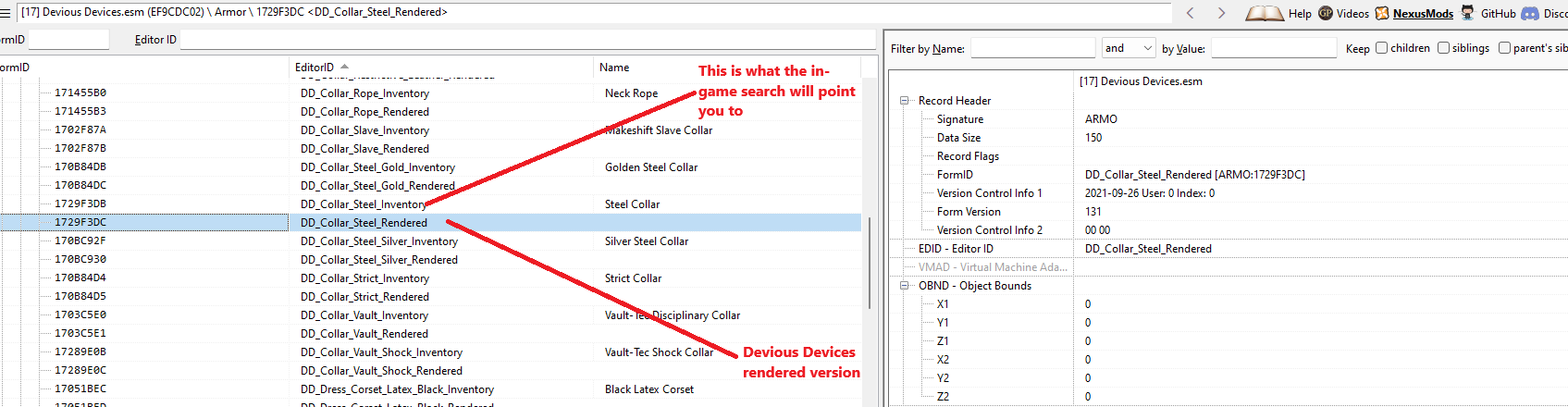Select the DD_Collar_Slave_Rendered row
This screenshot has width=1568, height=407.
coord(430,149)
